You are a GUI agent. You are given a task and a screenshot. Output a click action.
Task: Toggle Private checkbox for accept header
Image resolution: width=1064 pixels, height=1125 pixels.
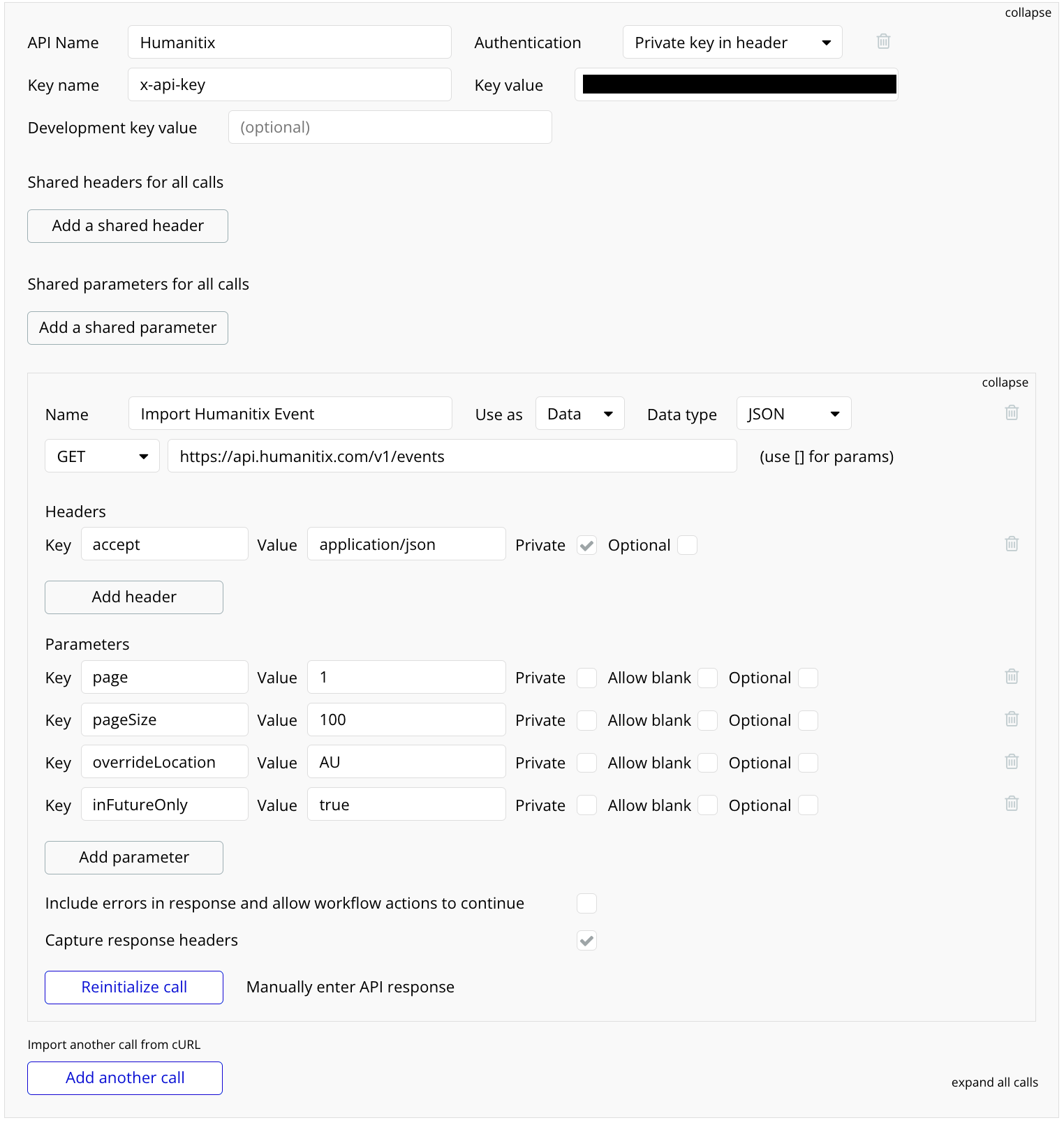pyautogui.click(x=586, y=545)
